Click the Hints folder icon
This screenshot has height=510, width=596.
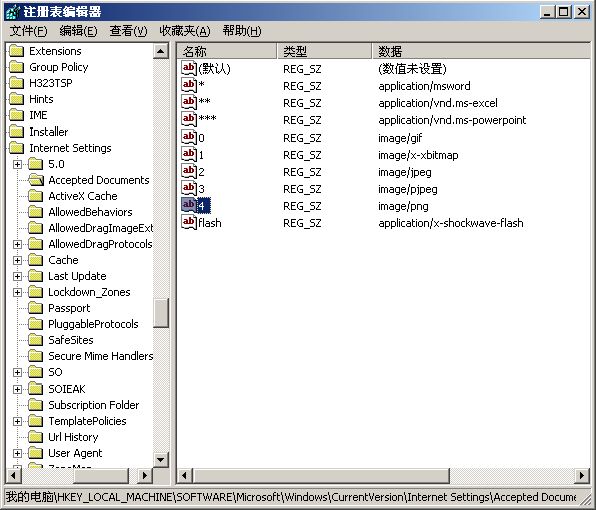coord(16,99)
